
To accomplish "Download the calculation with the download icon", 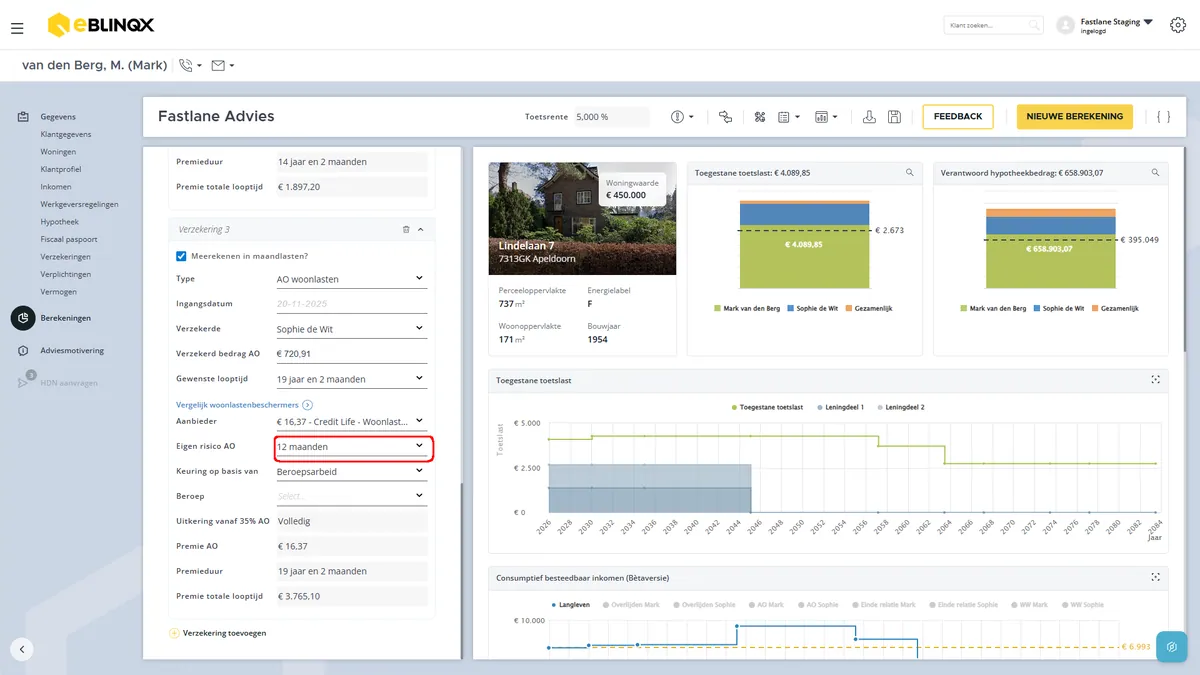I will point(869,117).
